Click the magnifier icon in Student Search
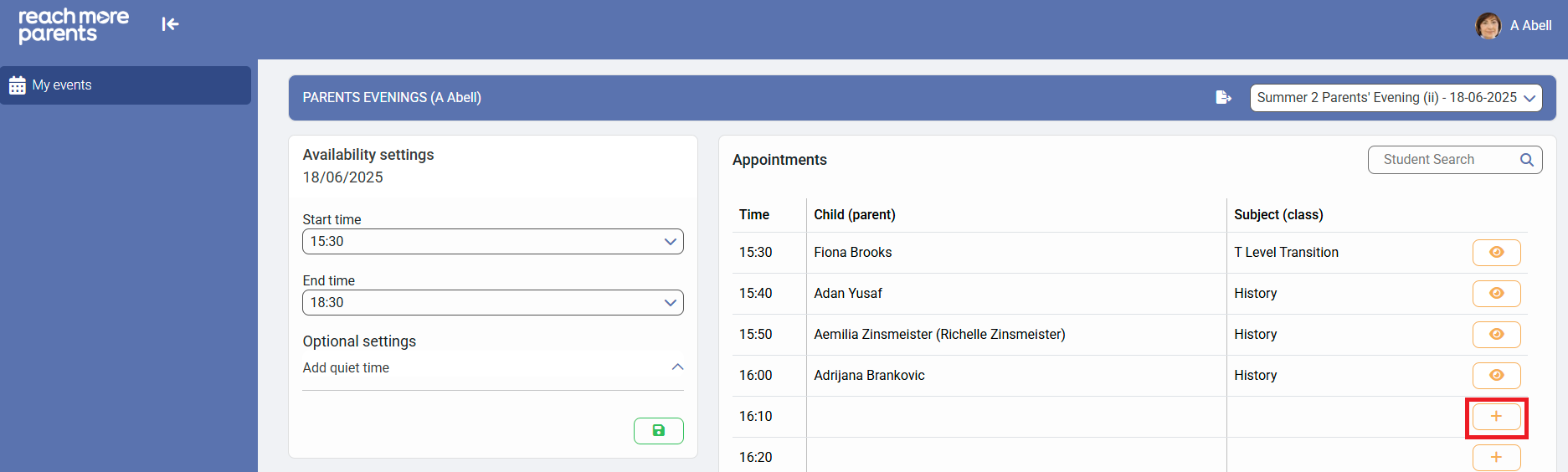The height and width of the screenshot is (472, 1568). (1526, 160)
